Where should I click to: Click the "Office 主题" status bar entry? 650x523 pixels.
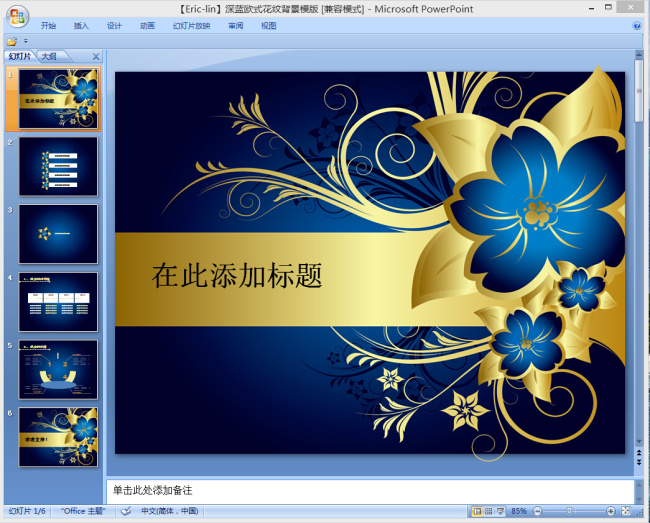pyautogui.click(x=83, y=511)
